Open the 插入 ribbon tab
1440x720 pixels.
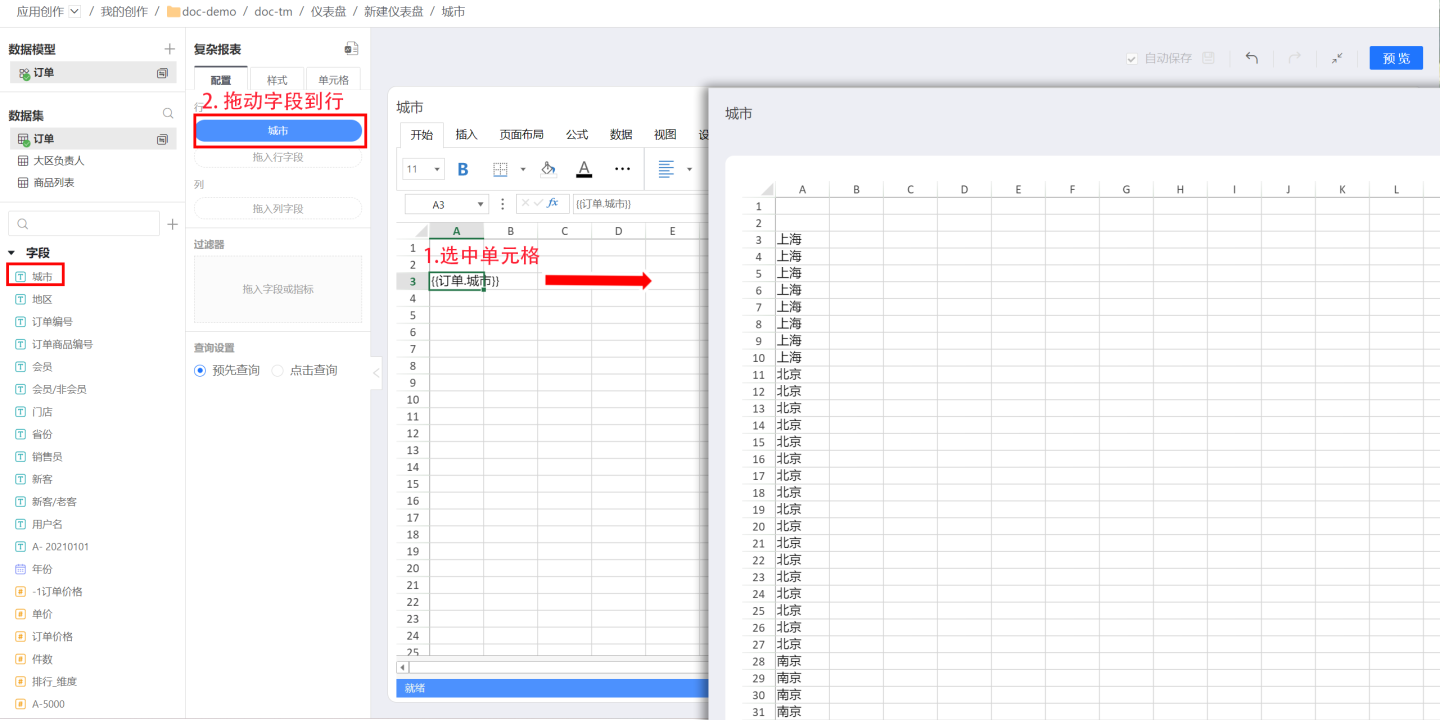pos(467,135)
